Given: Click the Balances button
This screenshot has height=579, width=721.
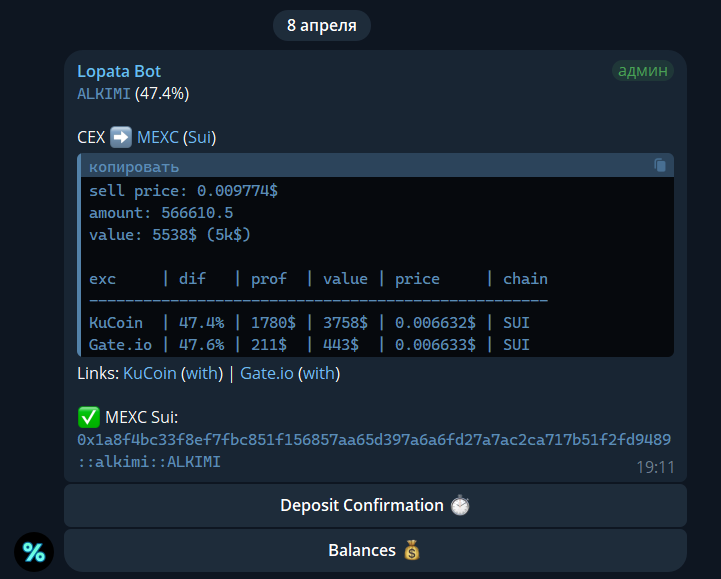Looking at the screenshot, I should pyautogui.click(x=375, y=550).
